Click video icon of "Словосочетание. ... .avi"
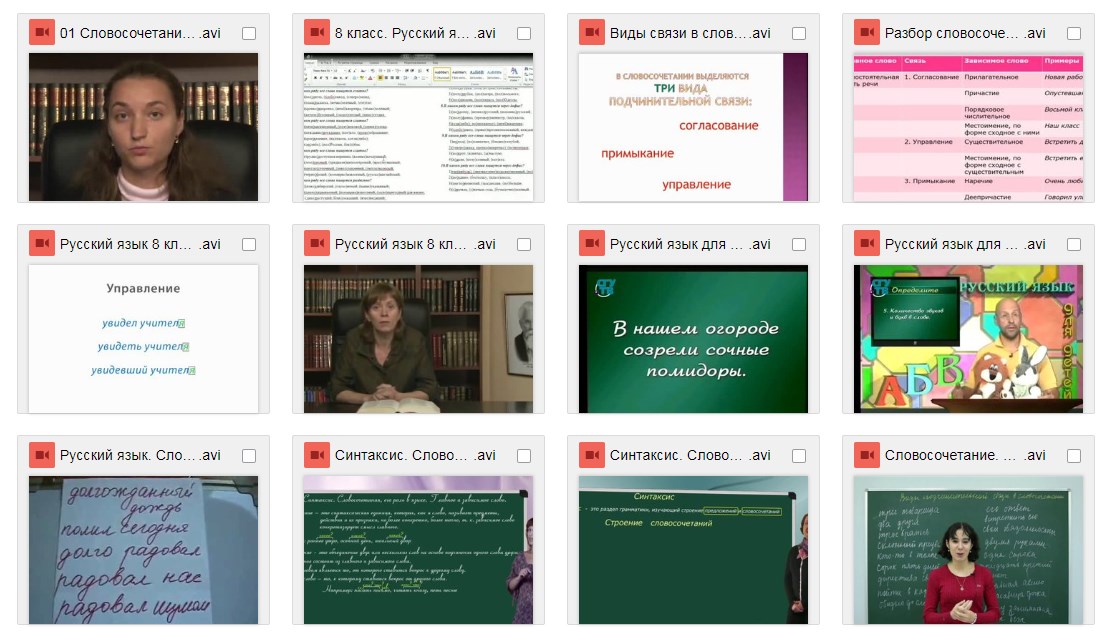This screenshot has width=1110, height=638. 866,455
